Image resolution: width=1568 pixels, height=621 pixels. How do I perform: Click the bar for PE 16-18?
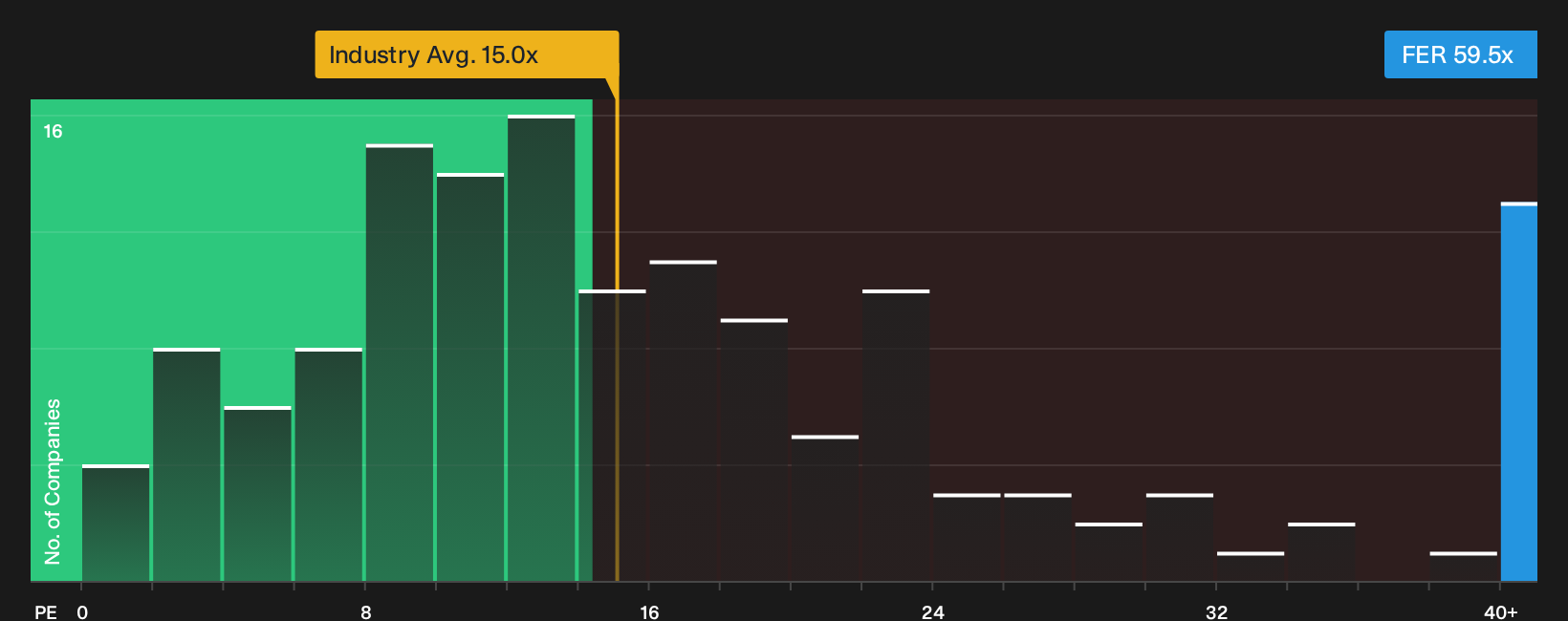pos(684,420)
